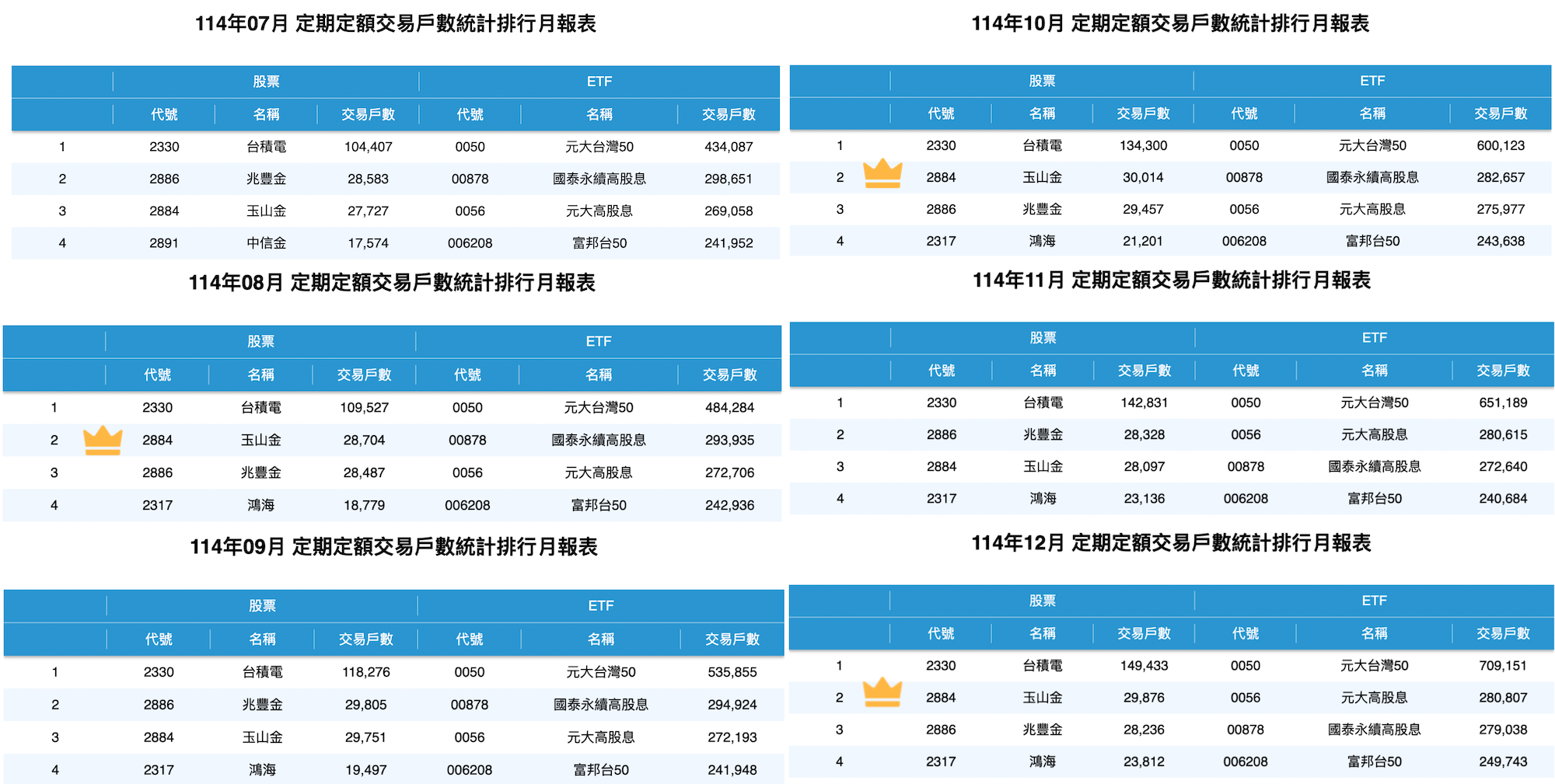The width and height of the screenshot is (1555, 784).
Task: Click the 21,201 value for 鴻海
Action: tap(1143, 241)
